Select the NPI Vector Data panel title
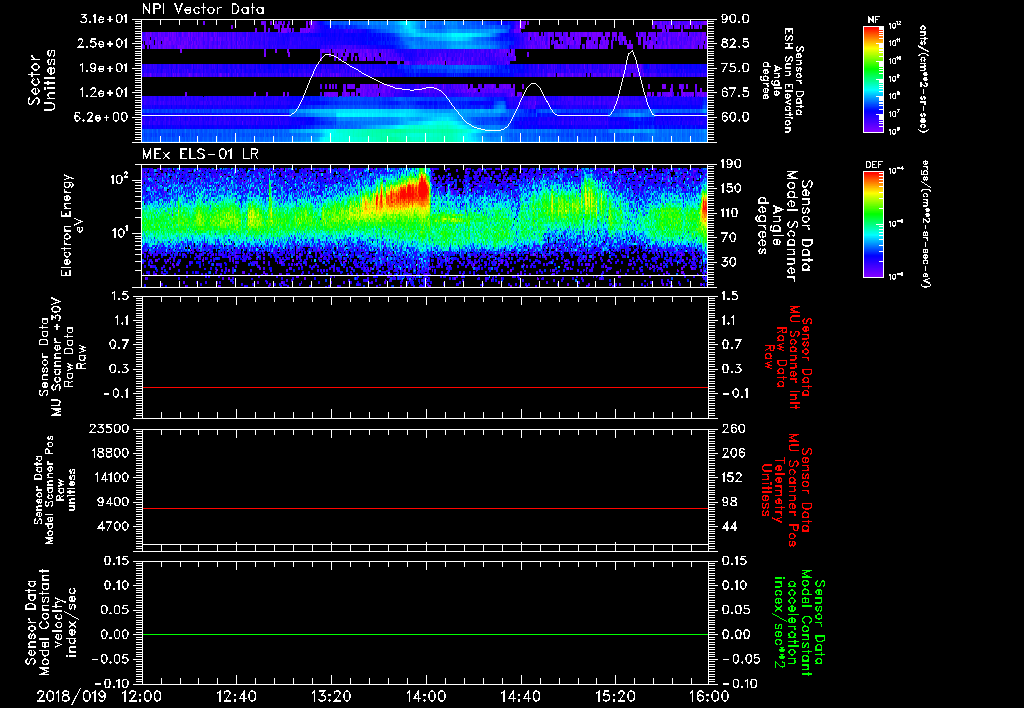1024x708 pixels. point(203,10)
